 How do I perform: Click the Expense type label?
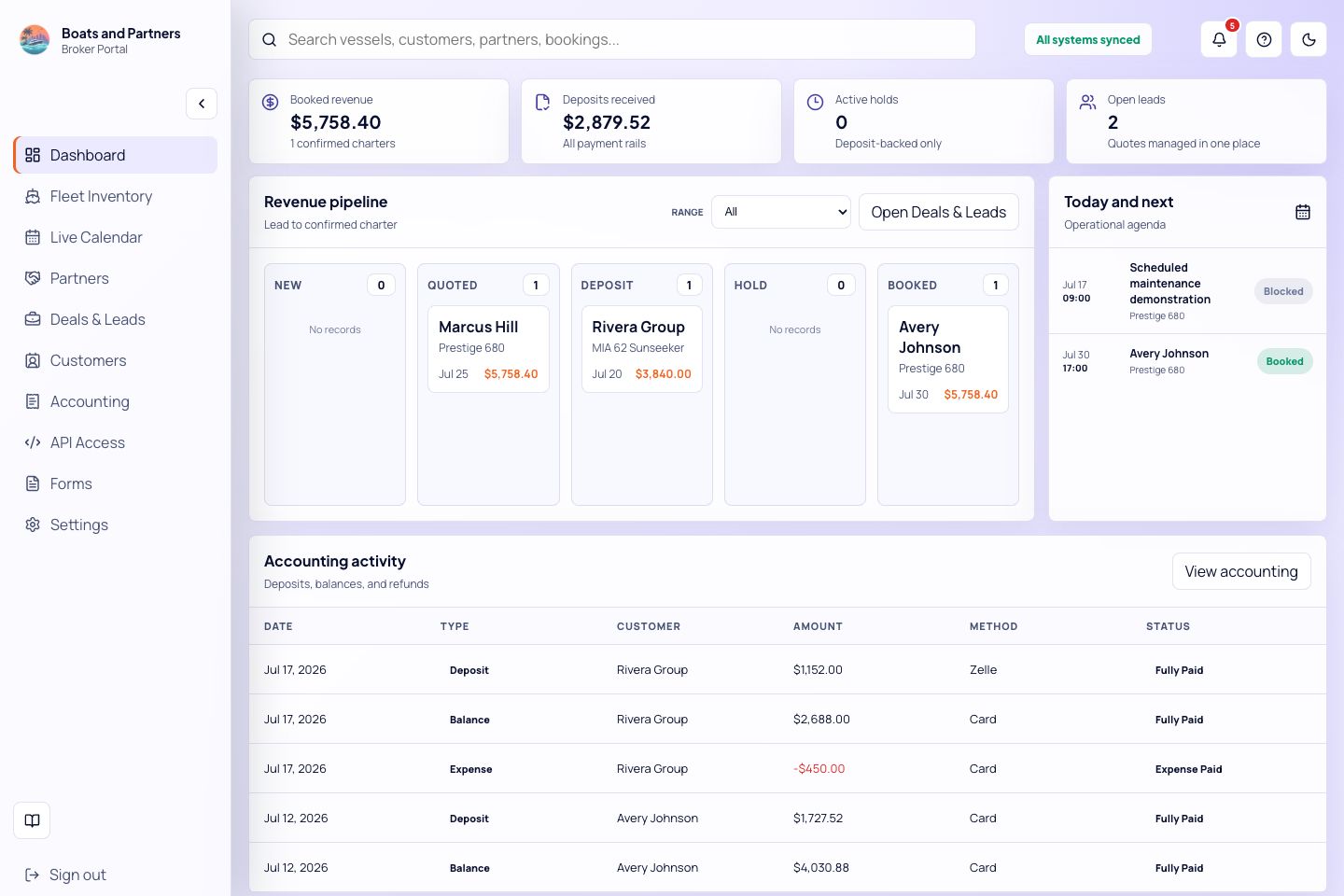[470, 769]
